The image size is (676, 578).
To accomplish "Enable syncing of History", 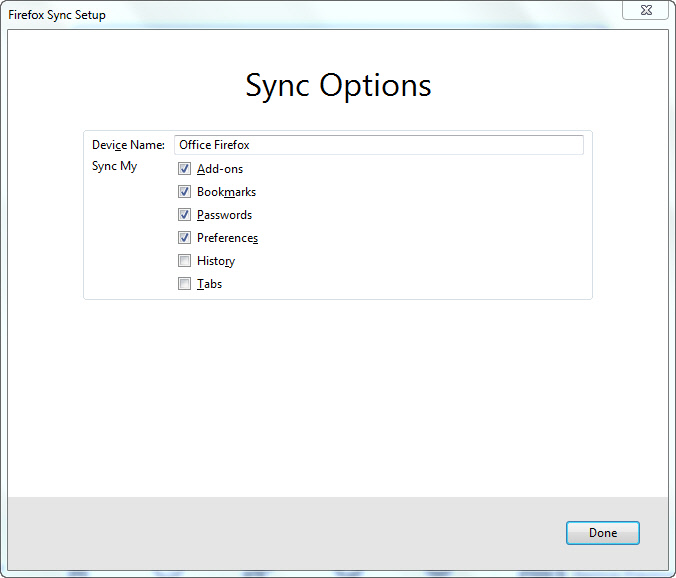I will tap(184, 260).
